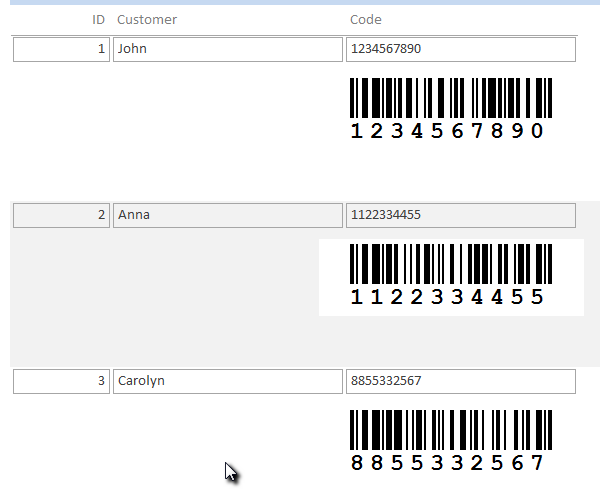The height and width of the screenshot is (495, 600).
Task: Select the barcode image for 1122334455
Action: coord(451,277)
